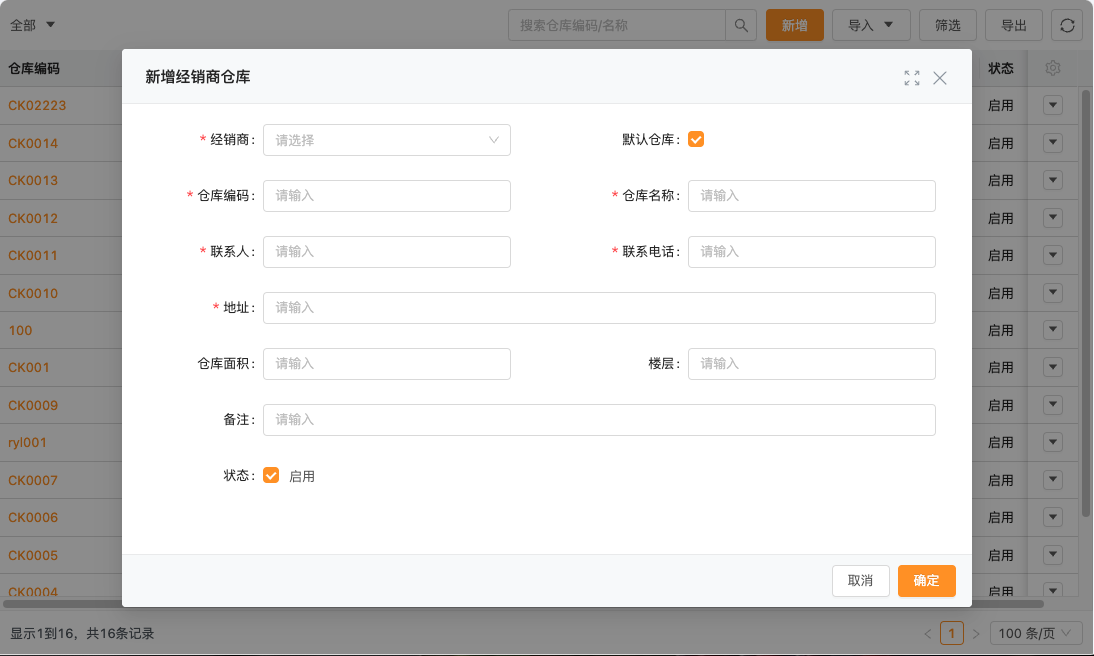The height and width of the screenshot is (656, 1094).
Task: Click the search magnifier icon
Action: coord(741,25)
